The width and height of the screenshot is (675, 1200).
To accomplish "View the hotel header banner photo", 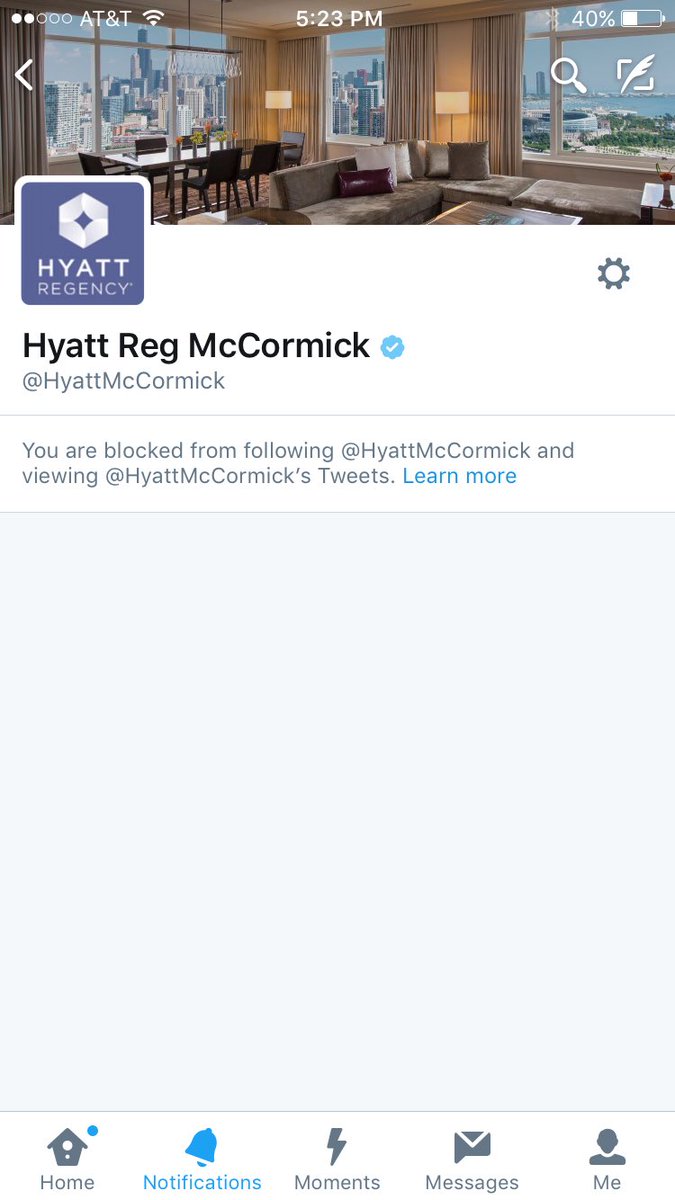I will coord(337,112).
